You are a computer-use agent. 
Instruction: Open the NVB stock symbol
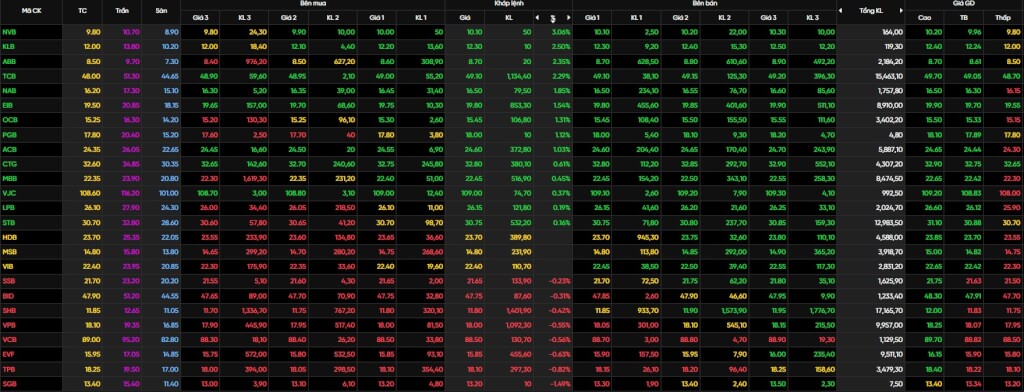[10, 31]
